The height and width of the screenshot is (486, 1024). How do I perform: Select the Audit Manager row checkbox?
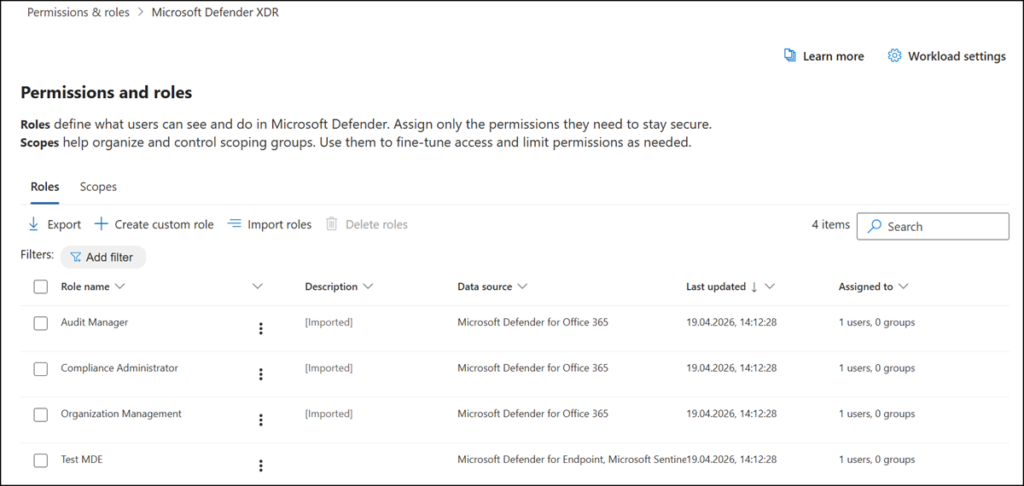40,323
